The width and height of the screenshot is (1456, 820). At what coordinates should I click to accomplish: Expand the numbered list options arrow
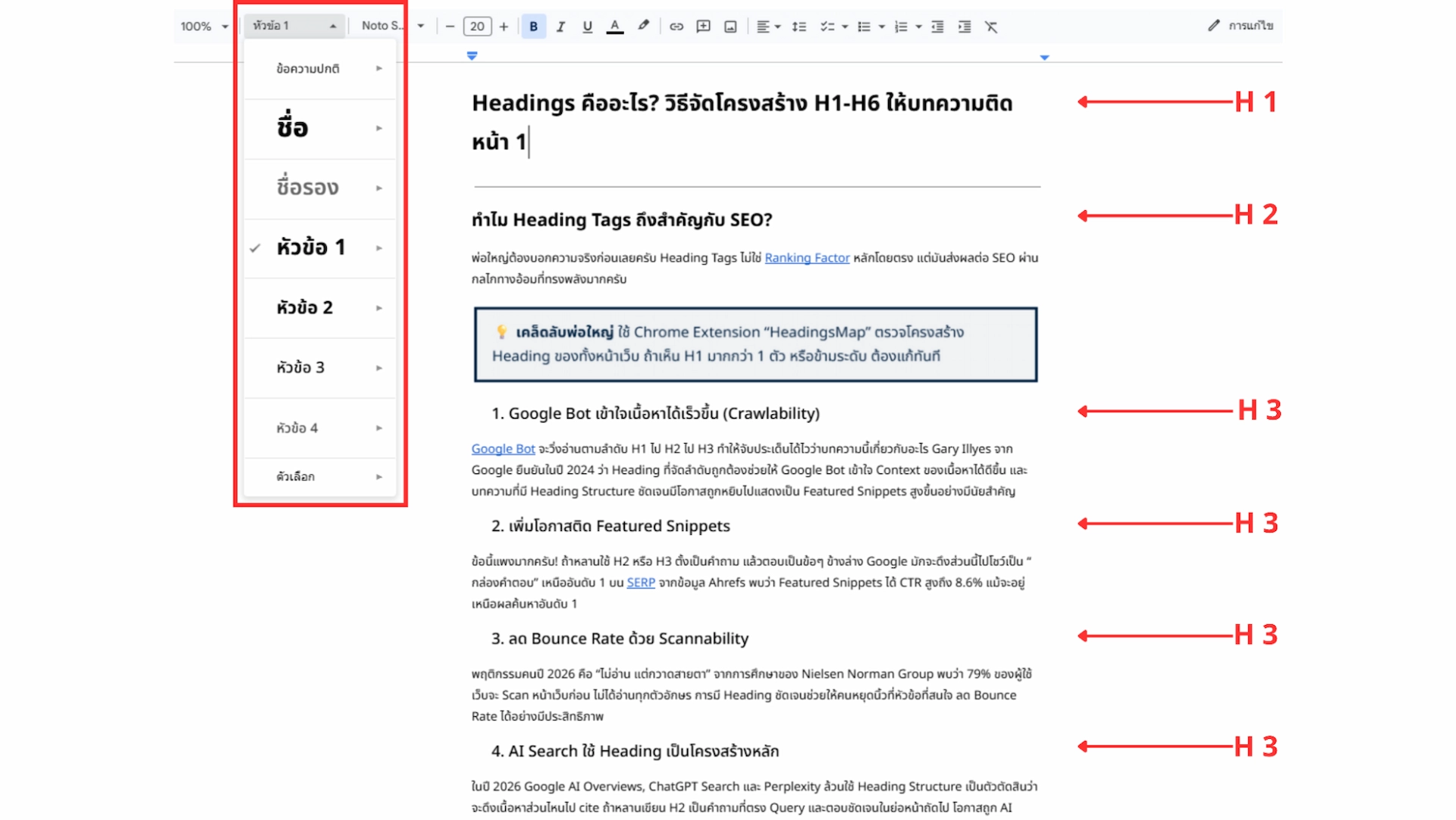pos(918,27)
